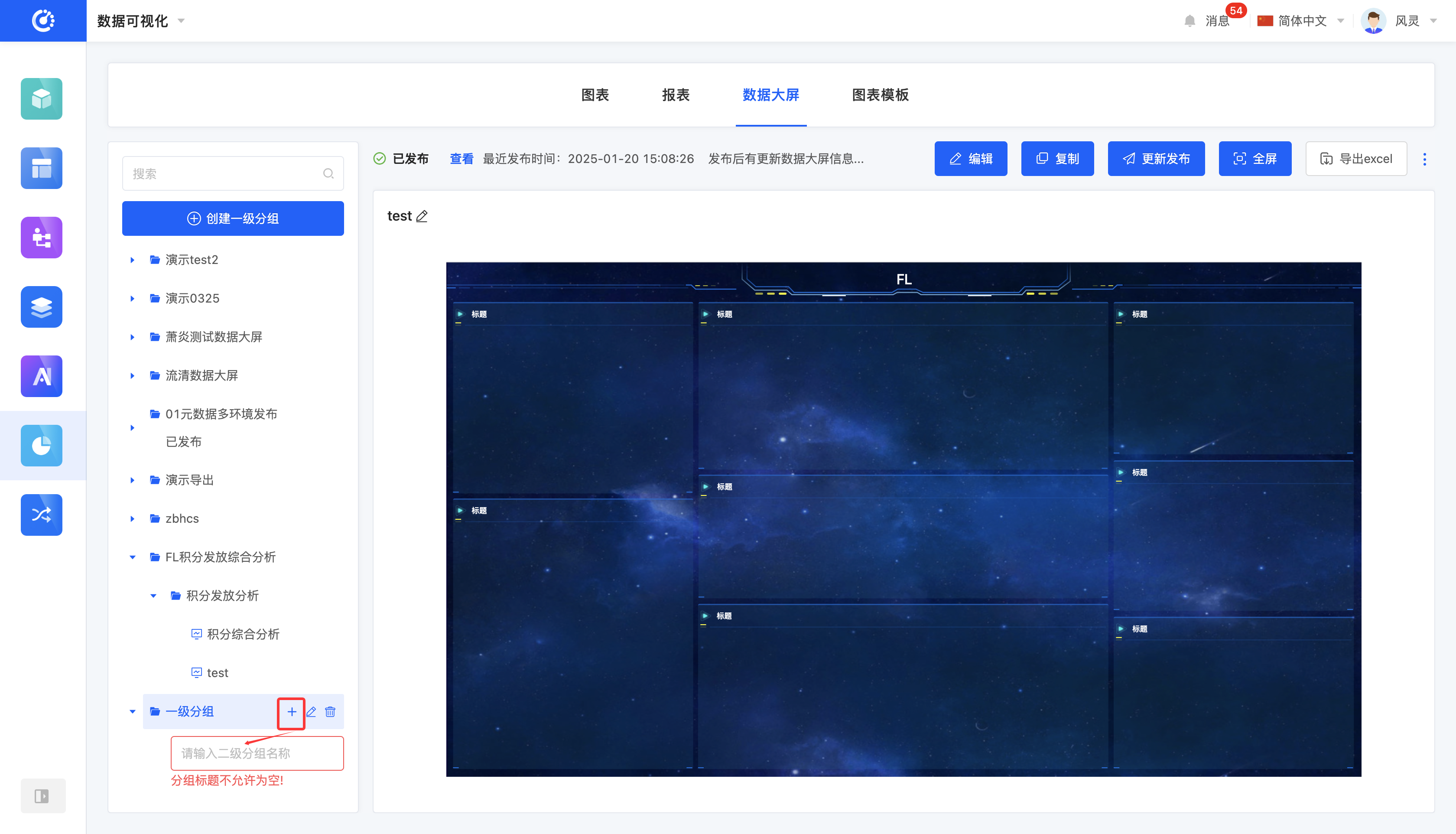Open the 简体中文 language dropdown

(x=1302, y=21)
